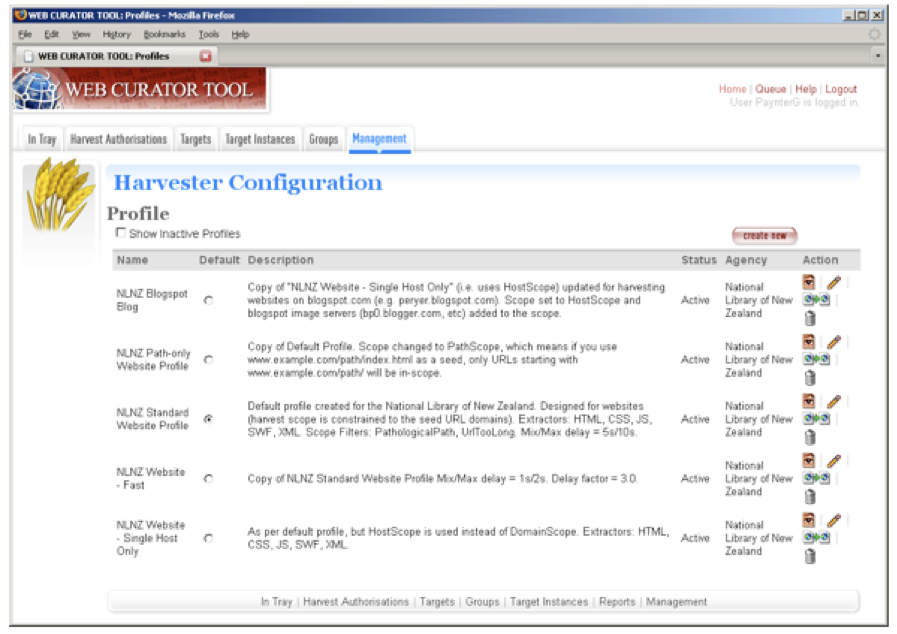
Task: Delete the NLNZ Path-only Website Profile
Action: click(x=809, y=378)
